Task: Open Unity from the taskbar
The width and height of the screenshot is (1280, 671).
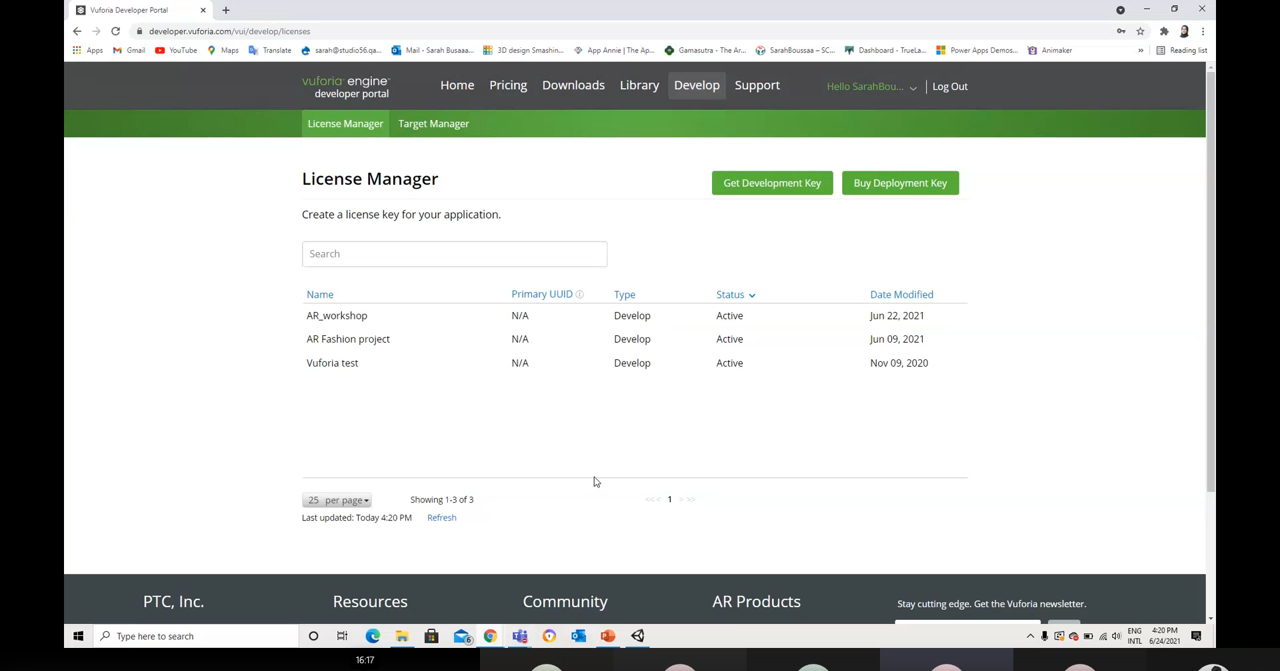Action: coord(638,636)
